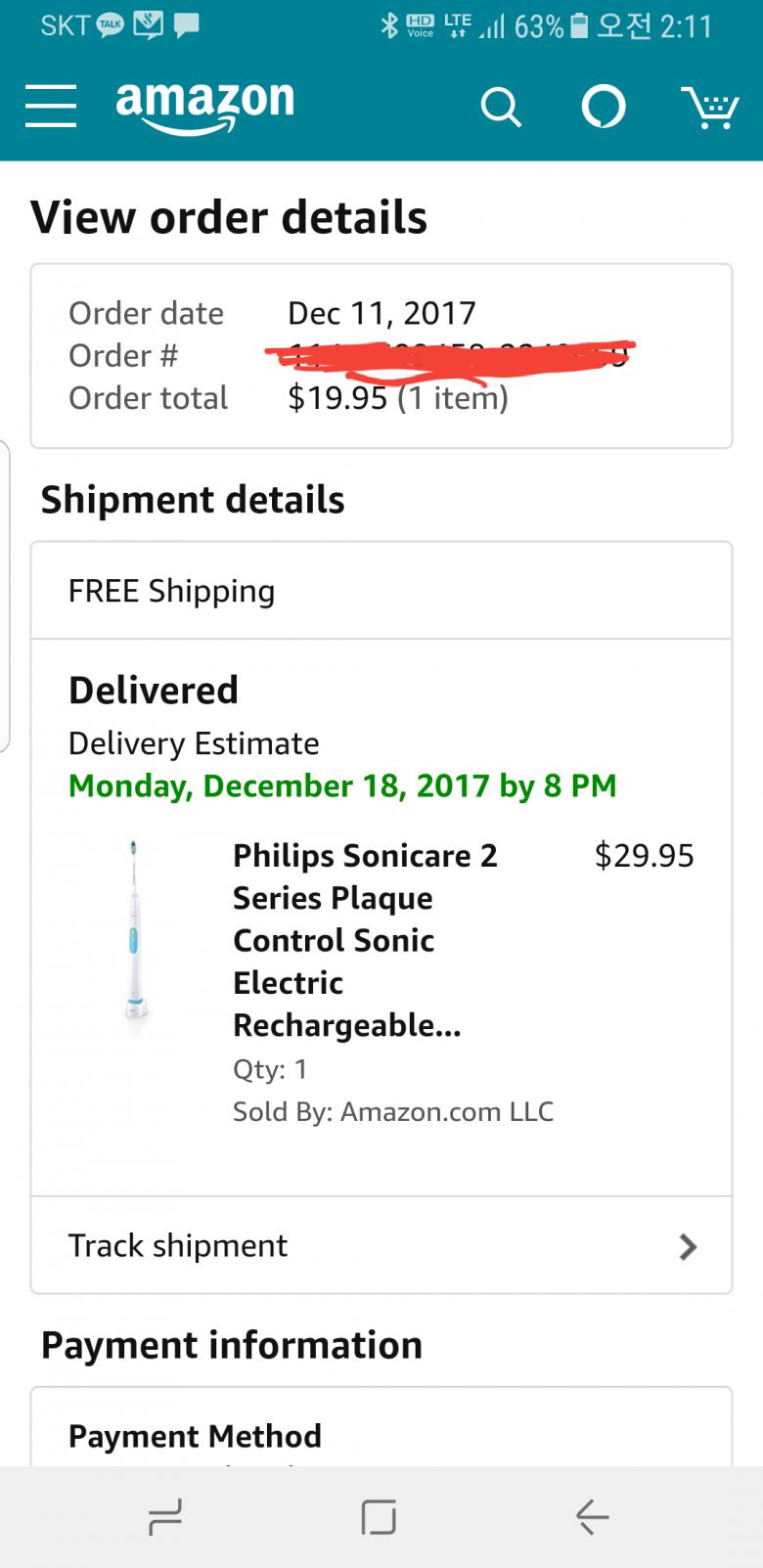Launch the Alexa voice assistant icon
763x1568 pixels.
click(x=603, y=106)
